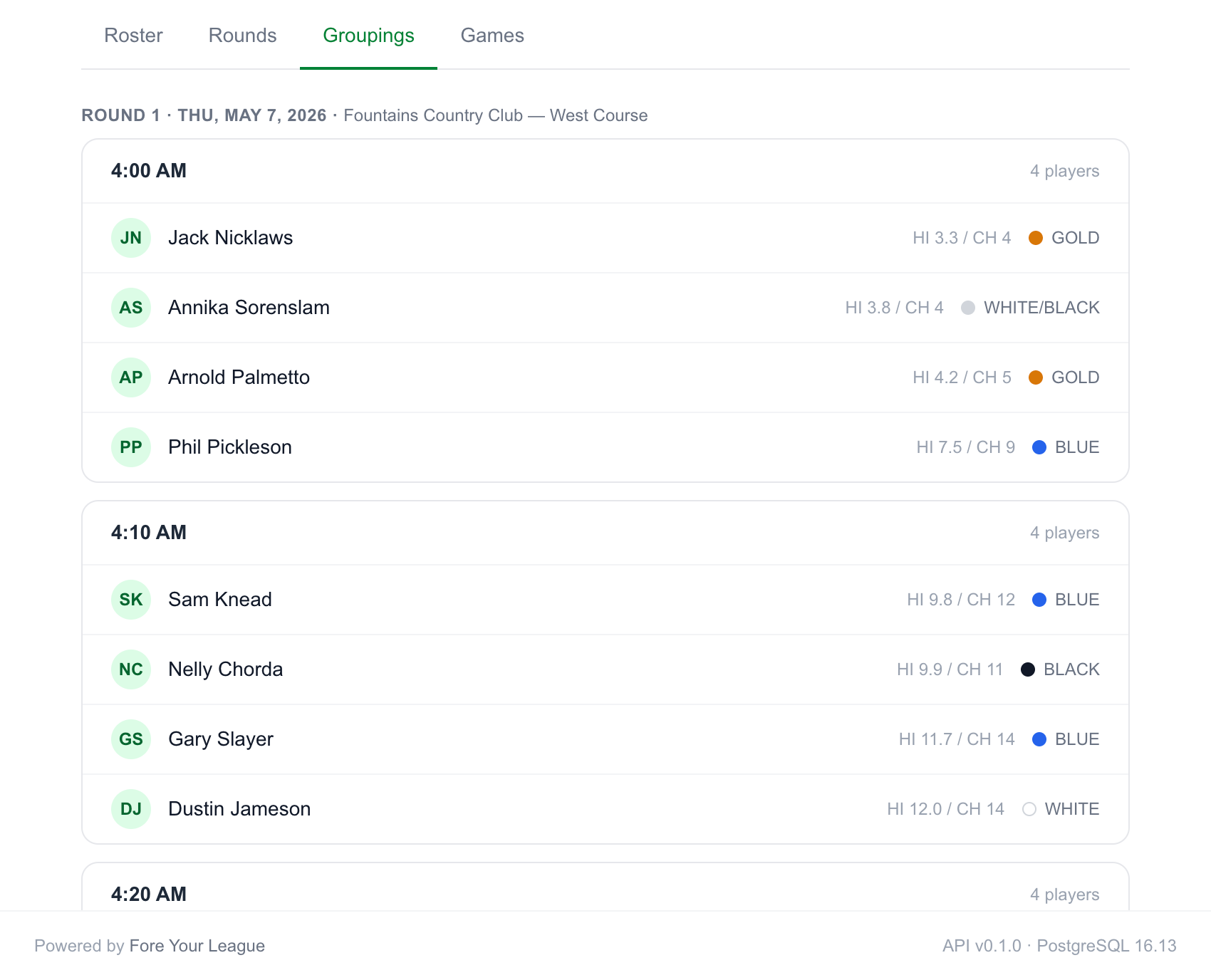Click Gary Slayer's GS avatar icon
1211x980 pixels.
click(x=131, y=739)
